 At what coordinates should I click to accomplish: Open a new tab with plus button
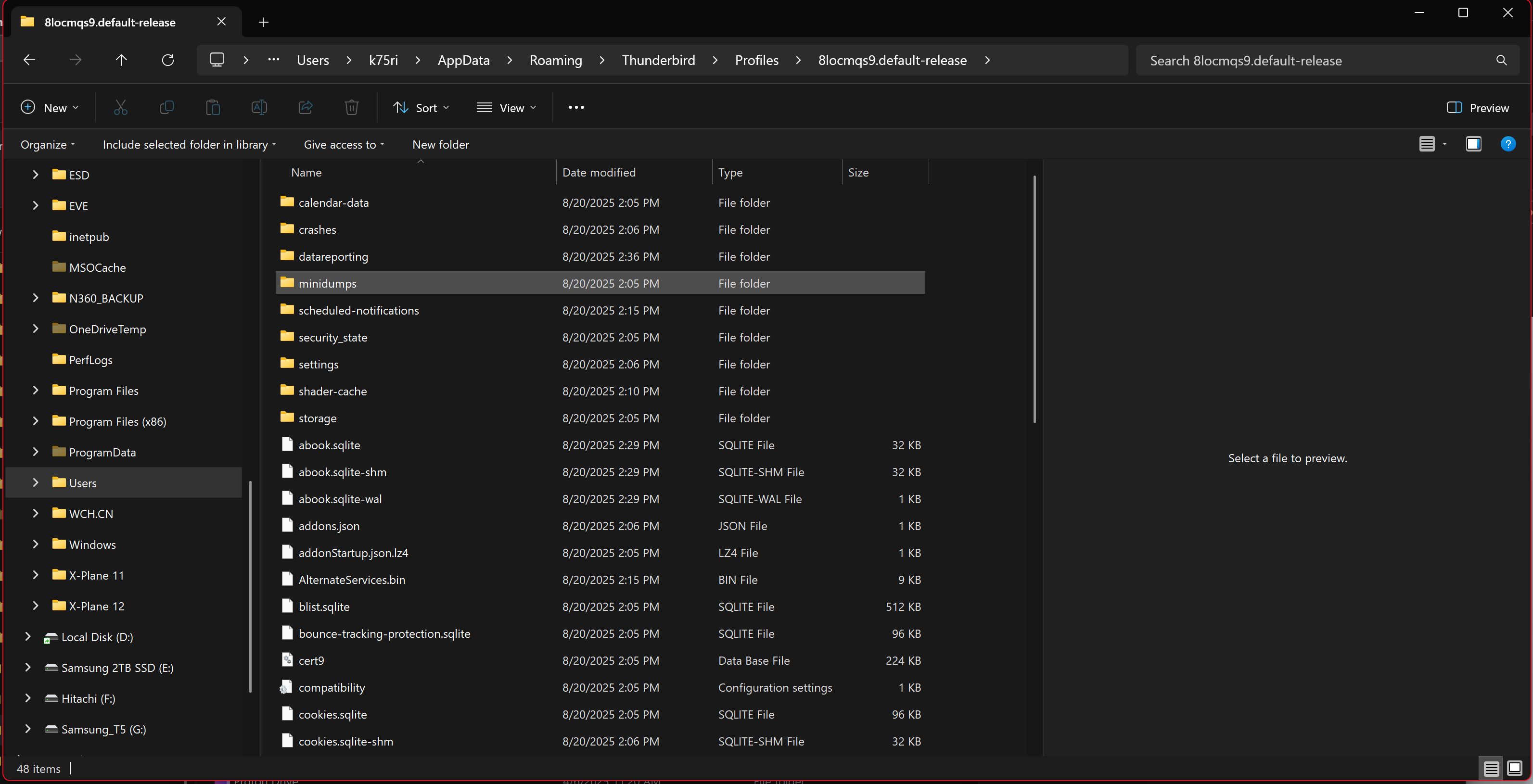point(264,22)
